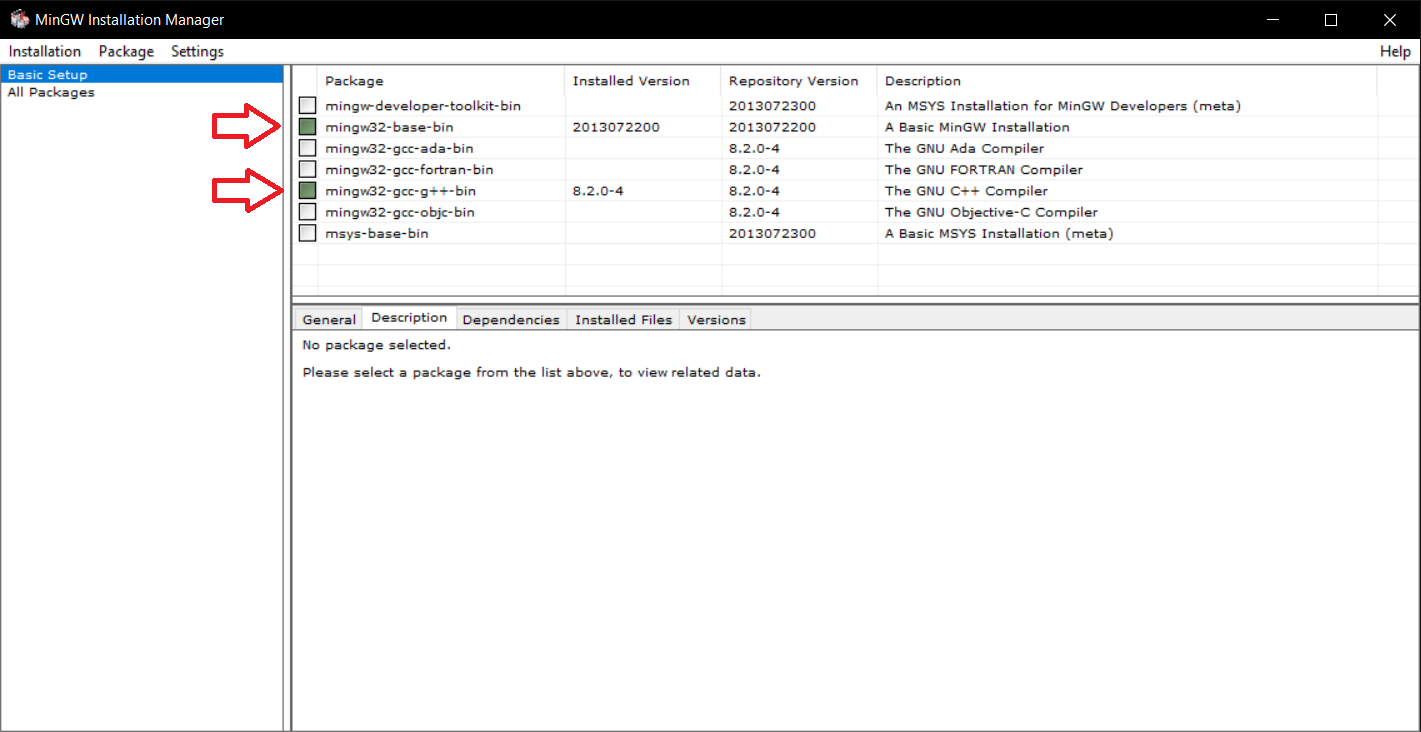
Task: Switch to the General tab
Action: 329,320
